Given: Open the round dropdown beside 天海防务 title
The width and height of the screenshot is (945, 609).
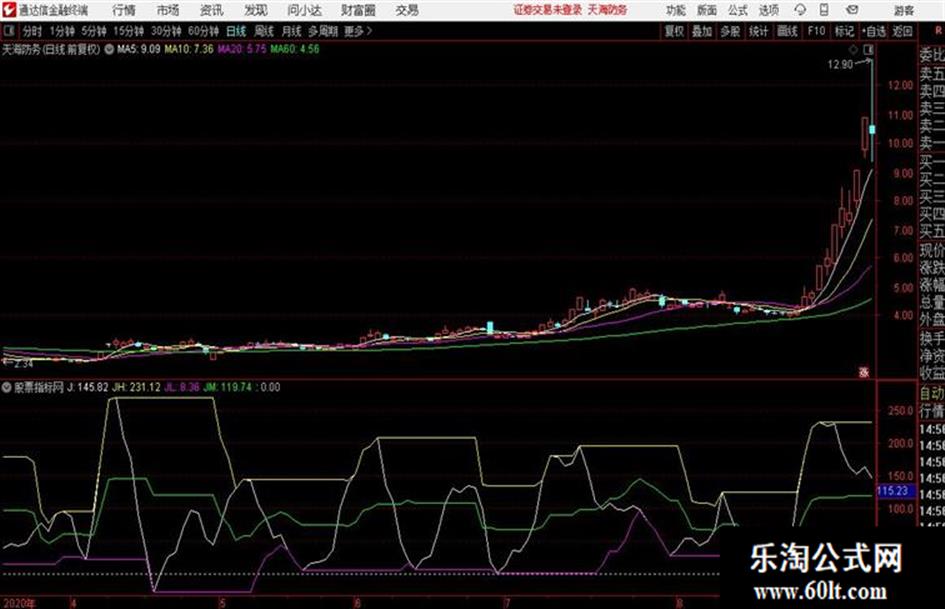Looking at the screenshot, I should tap(109, 49).
